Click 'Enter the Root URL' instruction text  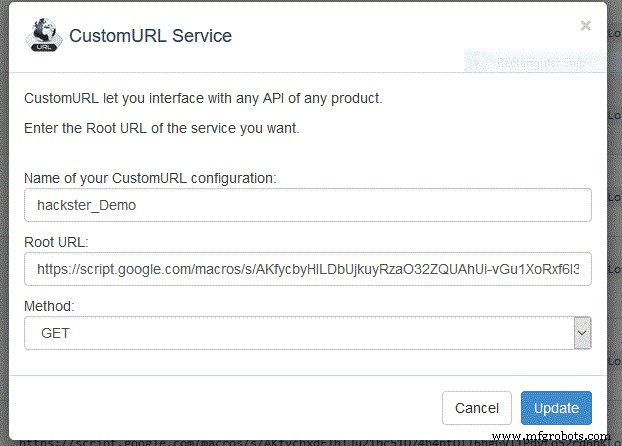pyautogui.click(x=162, y=128)
